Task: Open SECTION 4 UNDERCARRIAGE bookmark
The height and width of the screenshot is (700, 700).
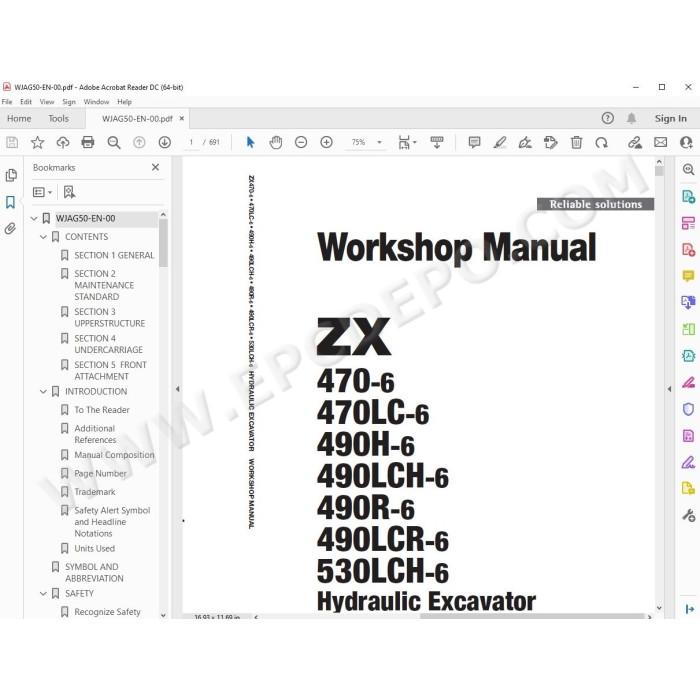Action: pyautogui.click(x=108, y=344)
